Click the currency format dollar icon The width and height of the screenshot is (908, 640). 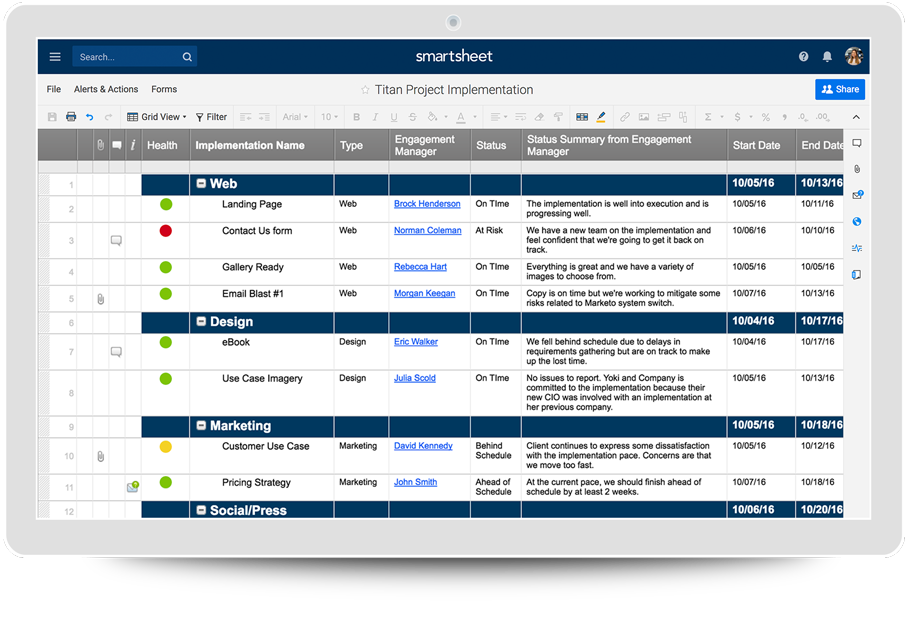click(737, 117)
